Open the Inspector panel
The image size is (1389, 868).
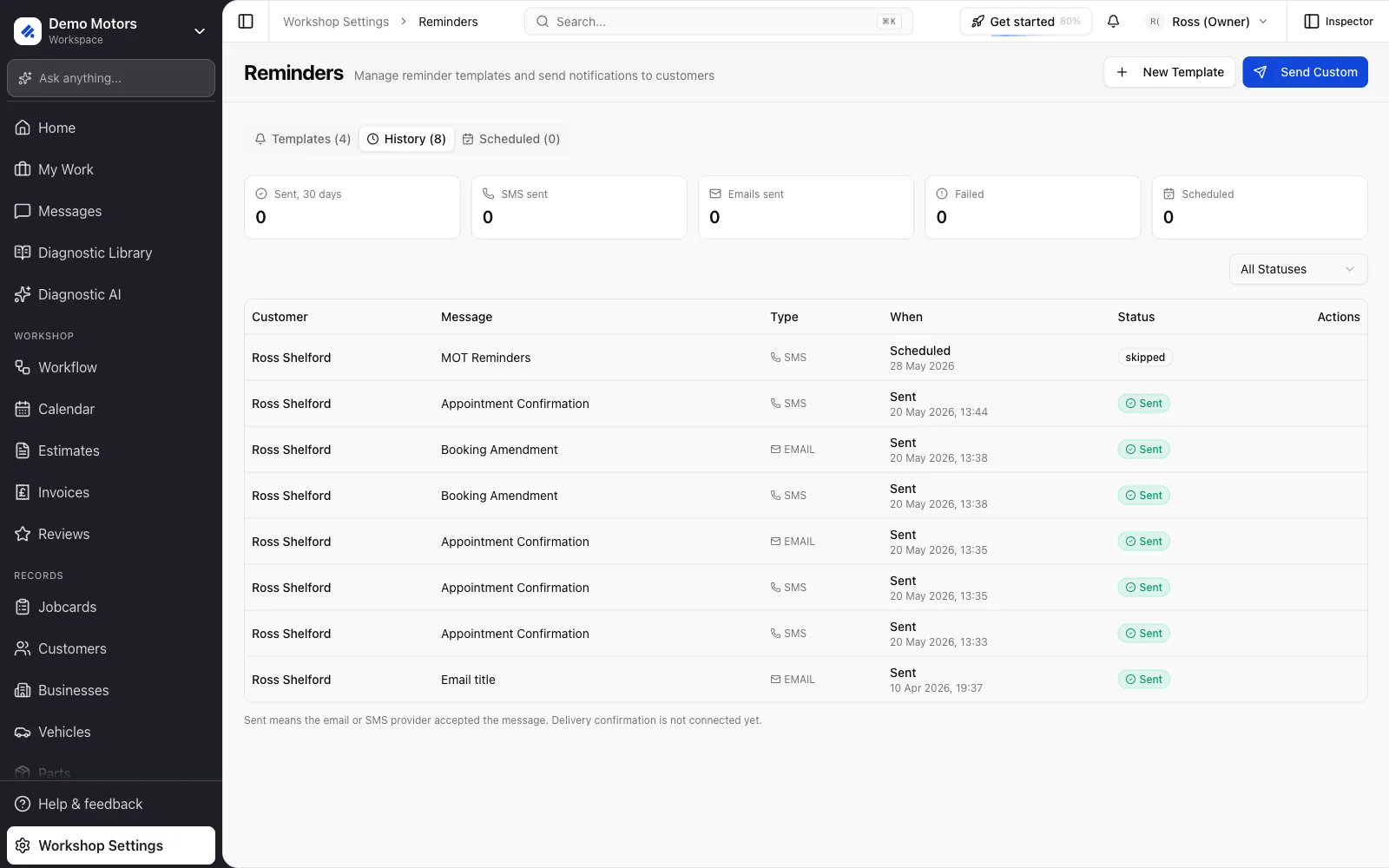[1339, 22]
